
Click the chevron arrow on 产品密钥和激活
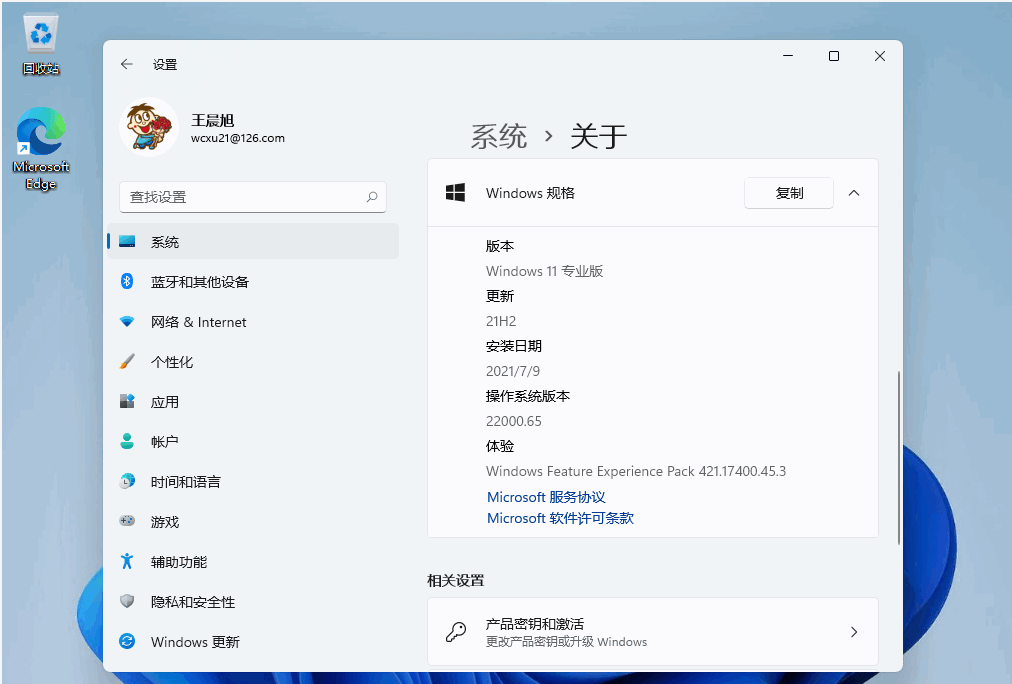click(854, 632)
